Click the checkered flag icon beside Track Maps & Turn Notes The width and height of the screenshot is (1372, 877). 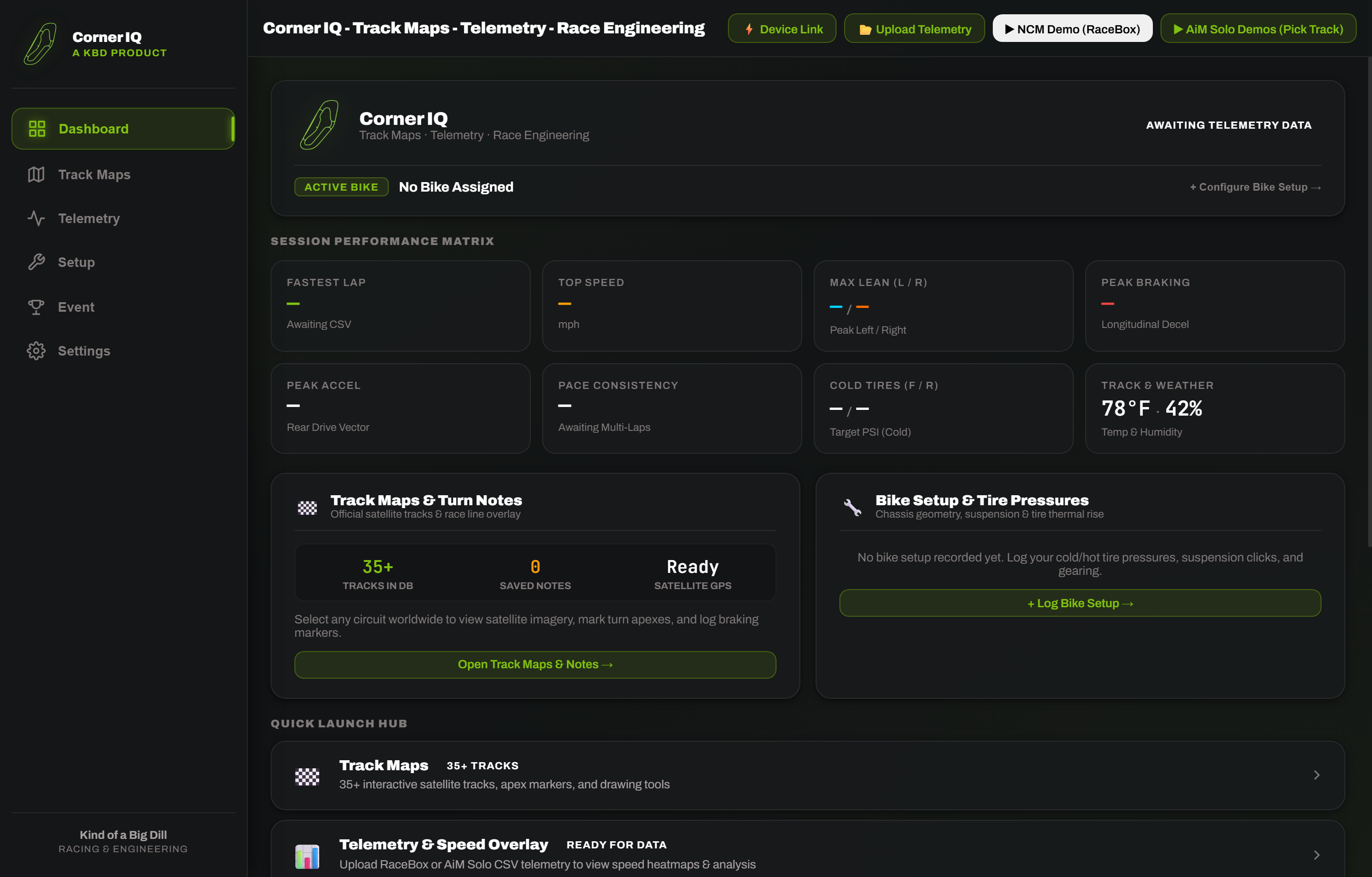[307, 508]
